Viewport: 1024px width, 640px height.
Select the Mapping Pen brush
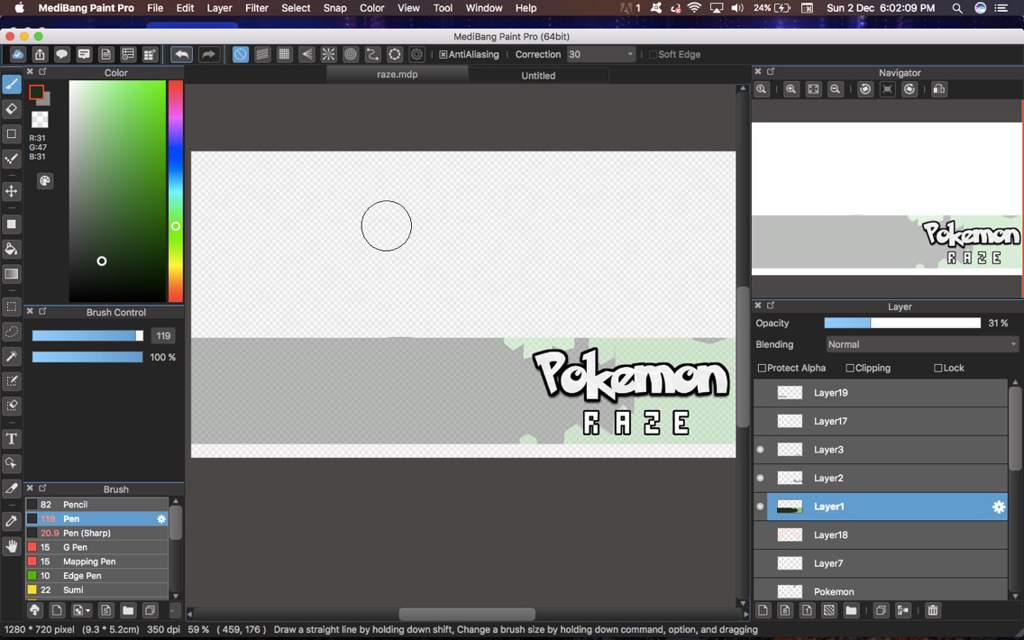click(x=97, y=562)
